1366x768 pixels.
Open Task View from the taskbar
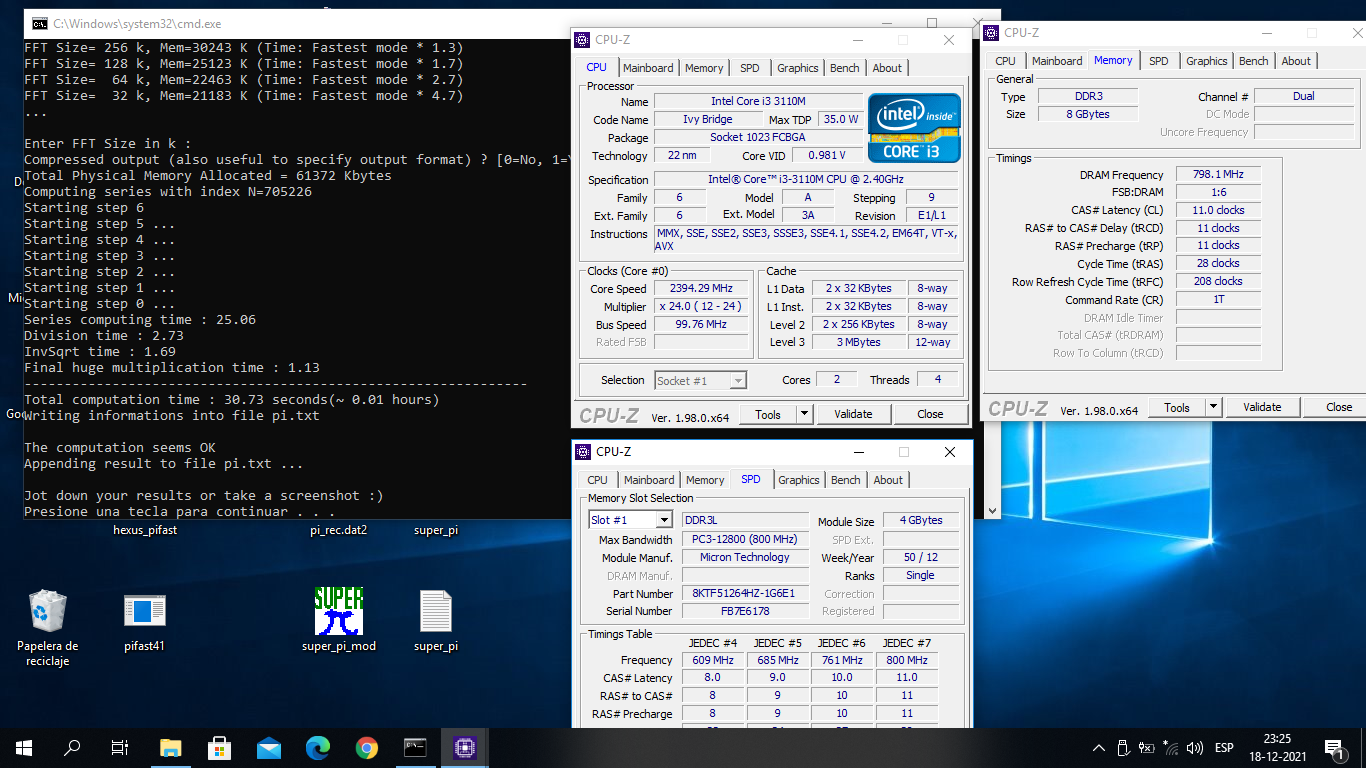pyautogui.click(x=120, y=747)
